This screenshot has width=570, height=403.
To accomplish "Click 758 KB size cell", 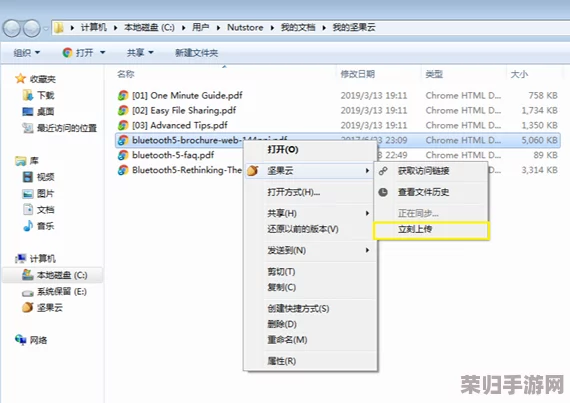I will point(543,96).
